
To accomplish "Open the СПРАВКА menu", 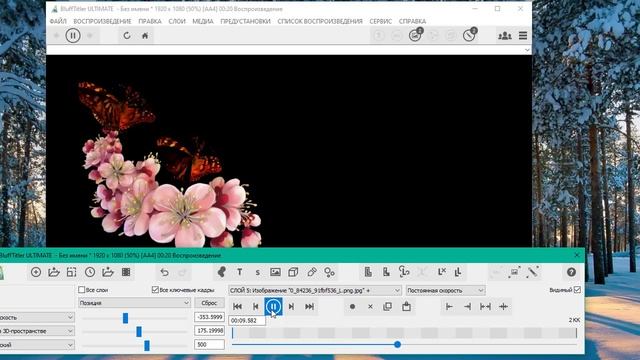I will [x=412, y=21].
